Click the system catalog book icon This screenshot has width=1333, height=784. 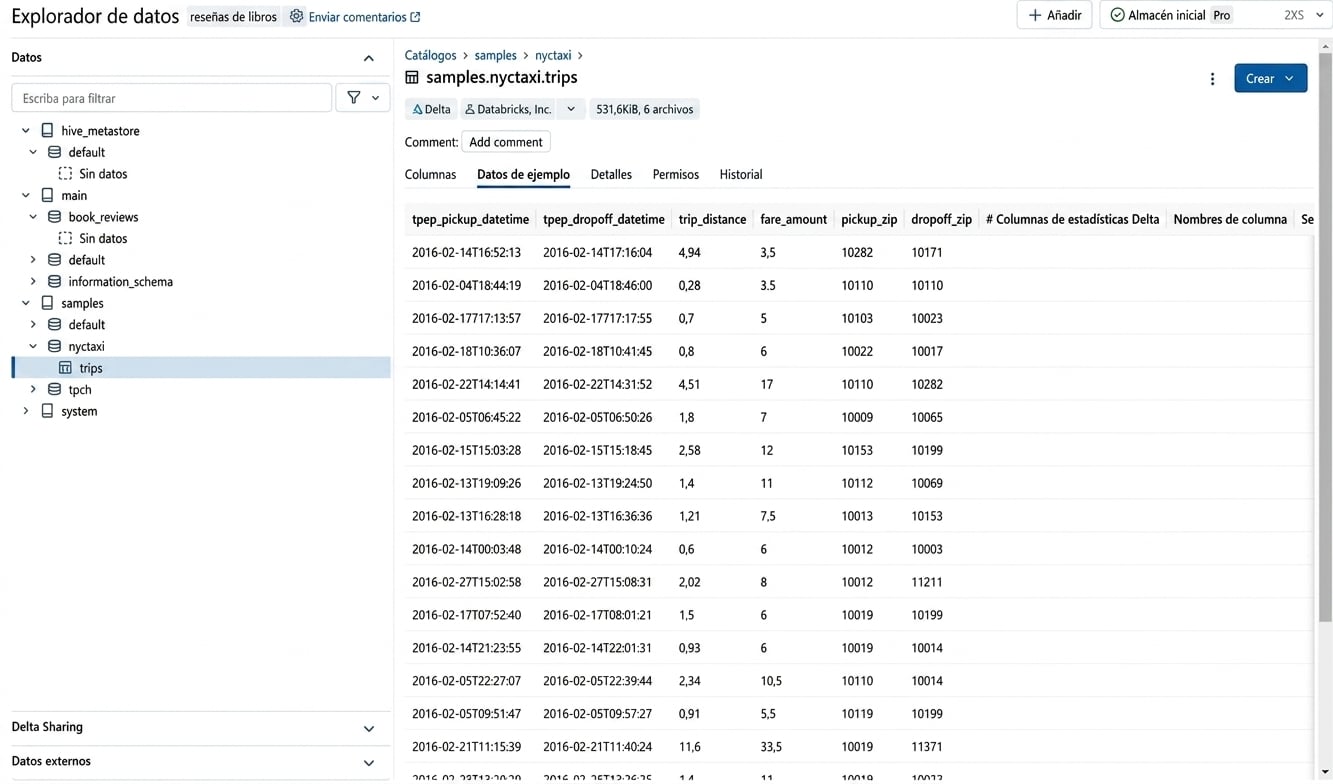(47, 411)
